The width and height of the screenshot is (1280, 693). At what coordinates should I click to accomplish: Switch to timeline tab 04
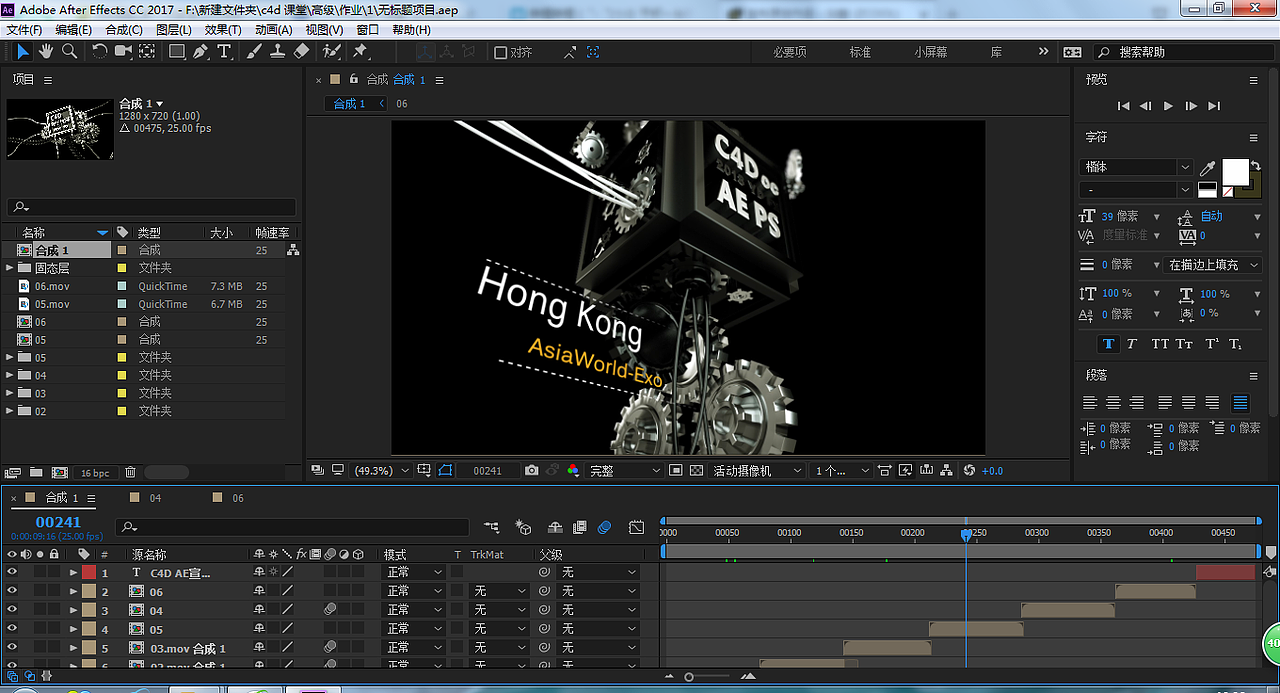155,497
